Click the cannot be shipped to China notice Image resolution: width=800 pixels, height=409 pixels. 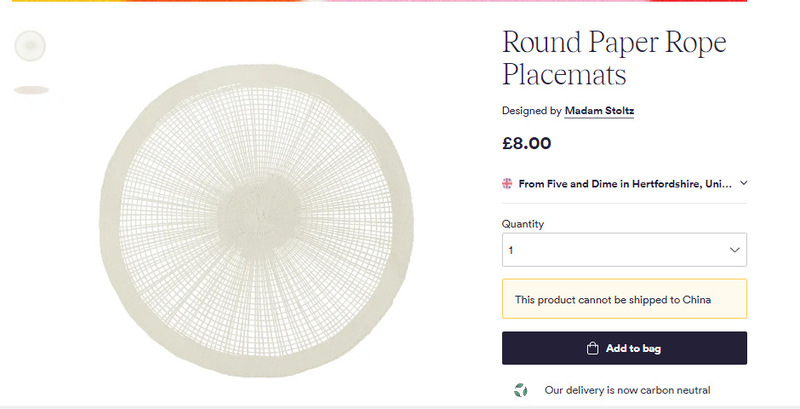624,299
